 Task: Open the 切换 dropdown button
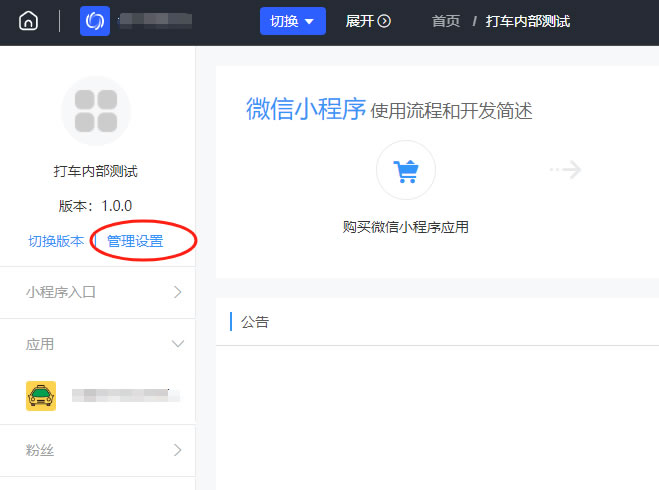(x=293, y=21)
